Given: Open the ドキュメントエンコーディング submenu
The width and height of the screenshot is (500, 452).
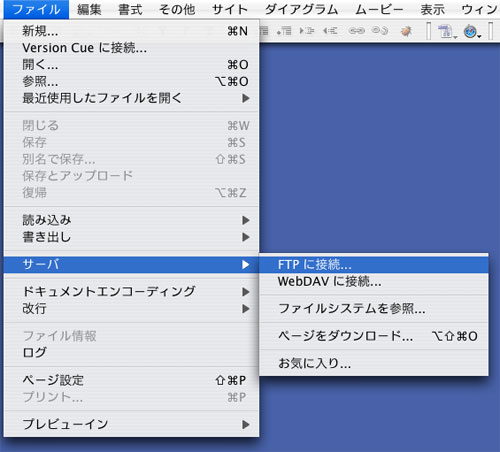Looking at the screenshot, I should [131, 292].
